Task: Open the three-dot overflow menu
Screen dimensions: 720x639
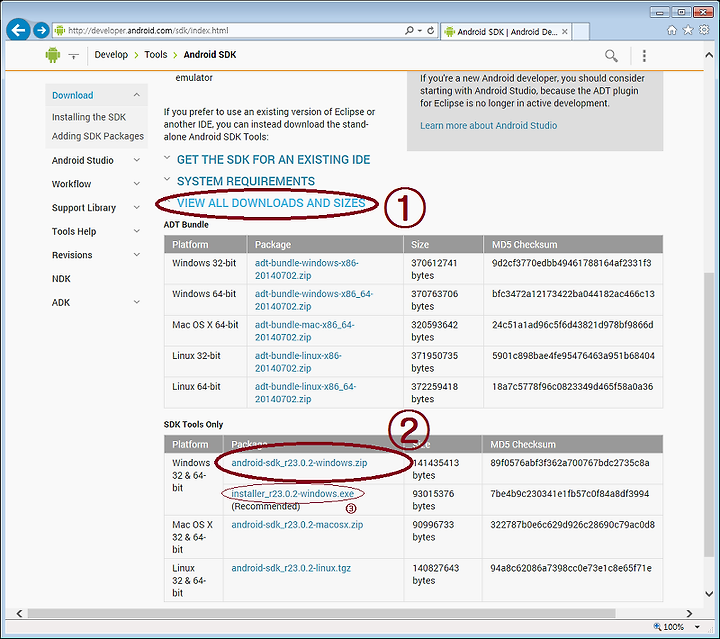Action: coord(644,56)
